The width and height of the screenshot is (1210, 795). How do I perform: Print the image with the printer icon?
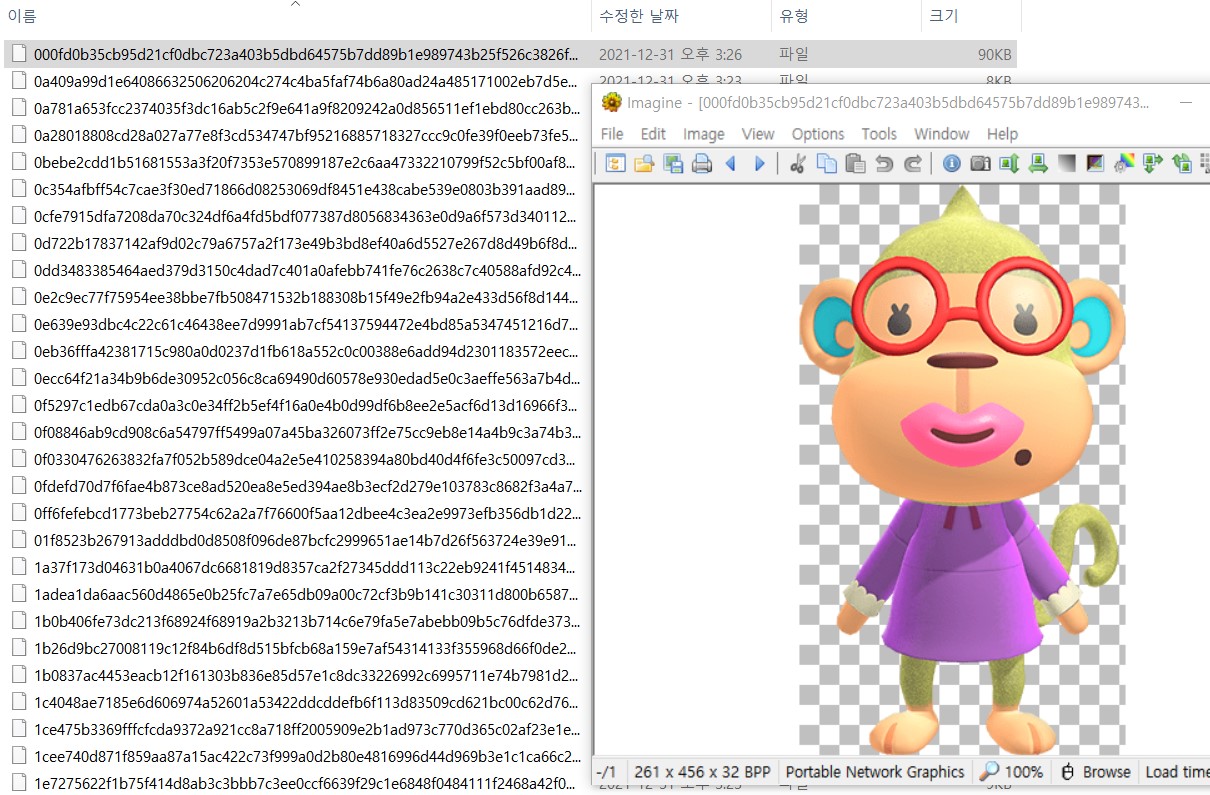[x=702, y=163]
